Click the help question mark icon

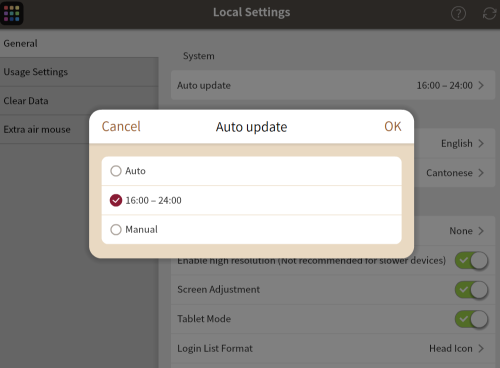point(458,14)
